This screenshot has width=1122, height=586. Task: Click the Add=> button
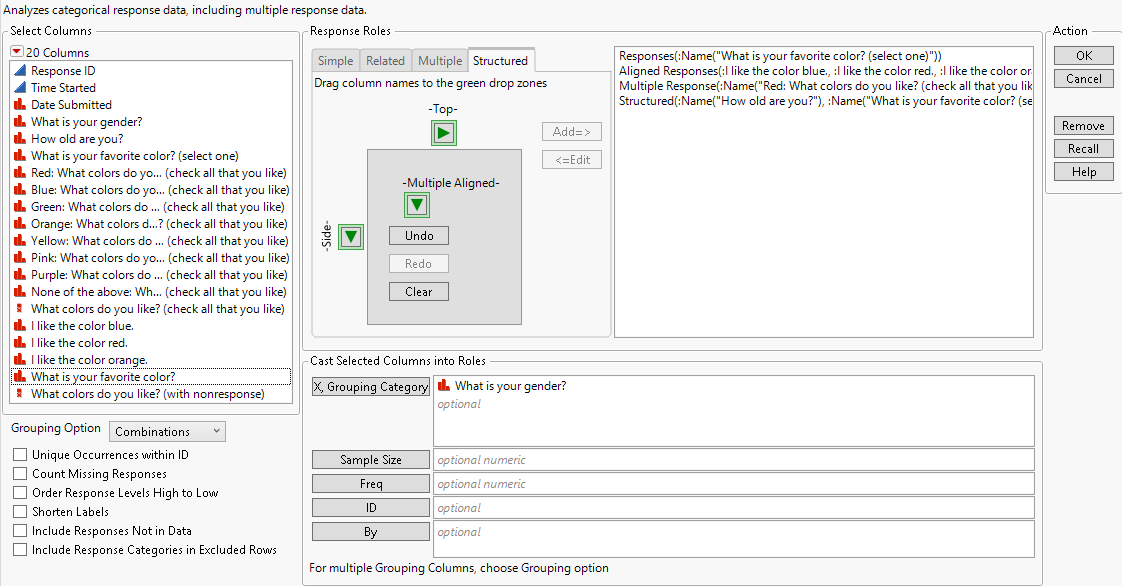(571, 131)
